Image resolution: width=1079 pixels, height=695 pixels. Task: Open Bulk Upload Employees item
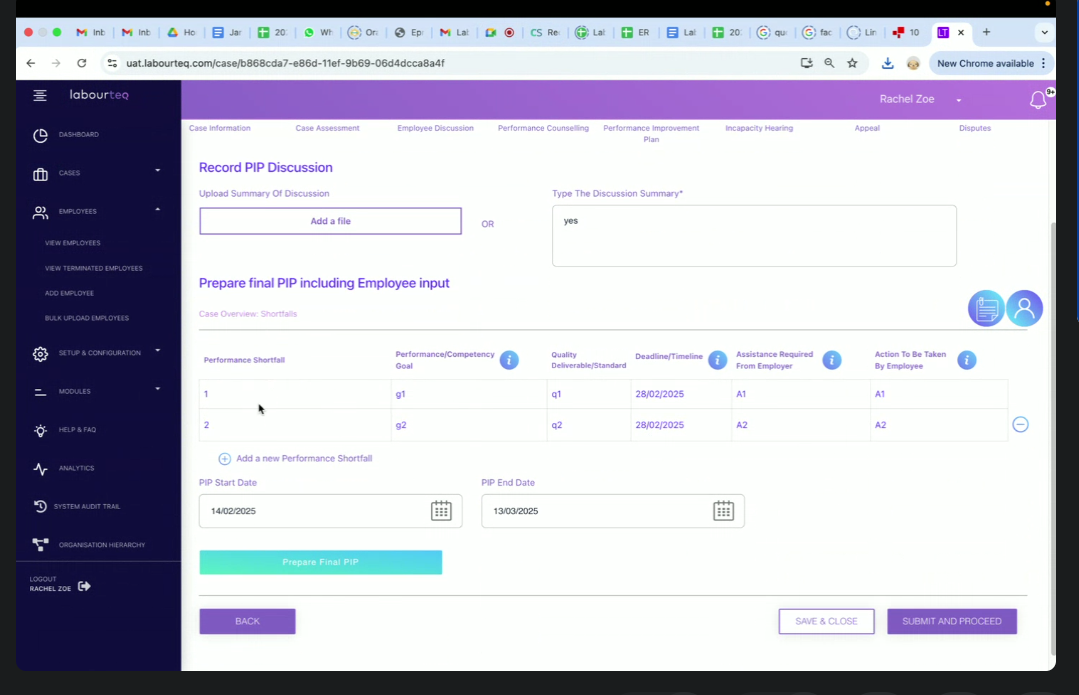tap(87, 318)
